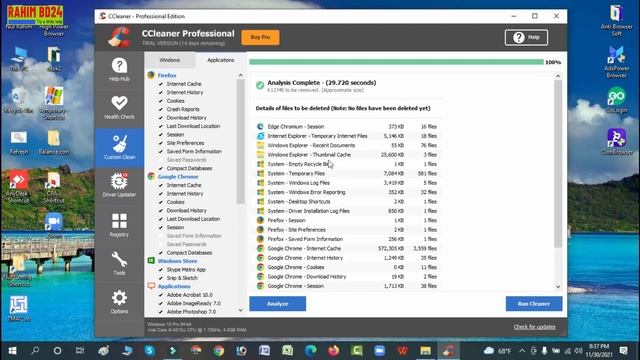
Task: Open the Recycle Bin desktop icon
Action: pos(19,101)
